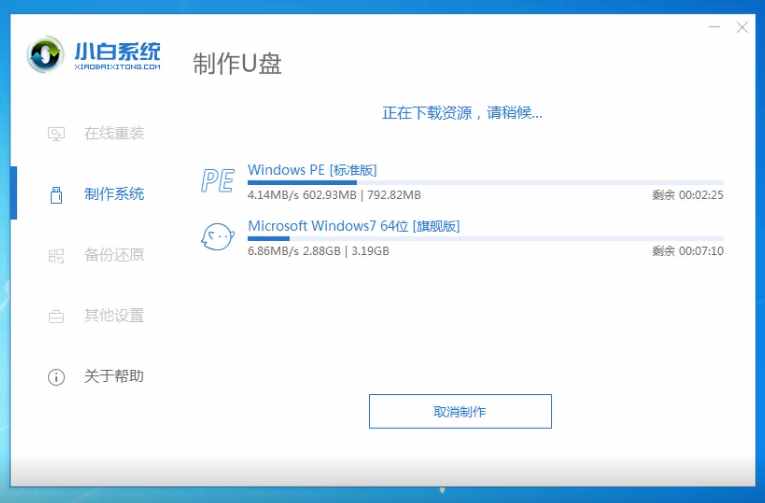Screen dimensions: 765x503
Task: Click the Windows7 face mascot icon
Action: point(218,237)
